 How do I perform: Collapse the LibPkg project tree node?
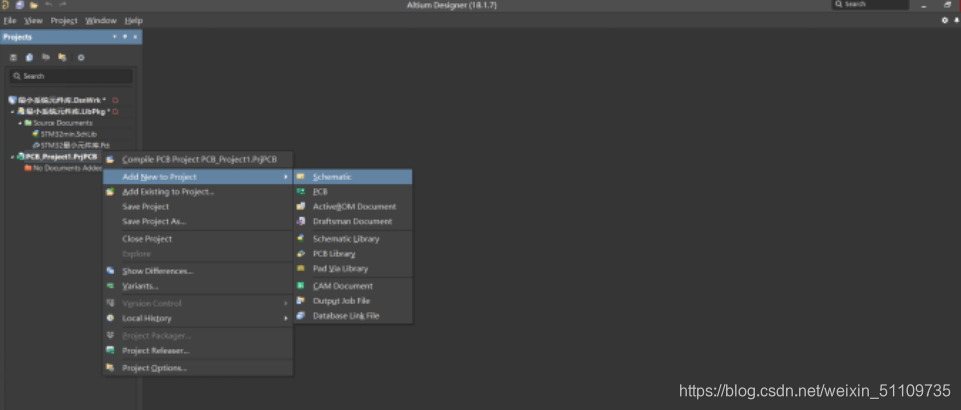pyautogui.click(x=12, y=112)
